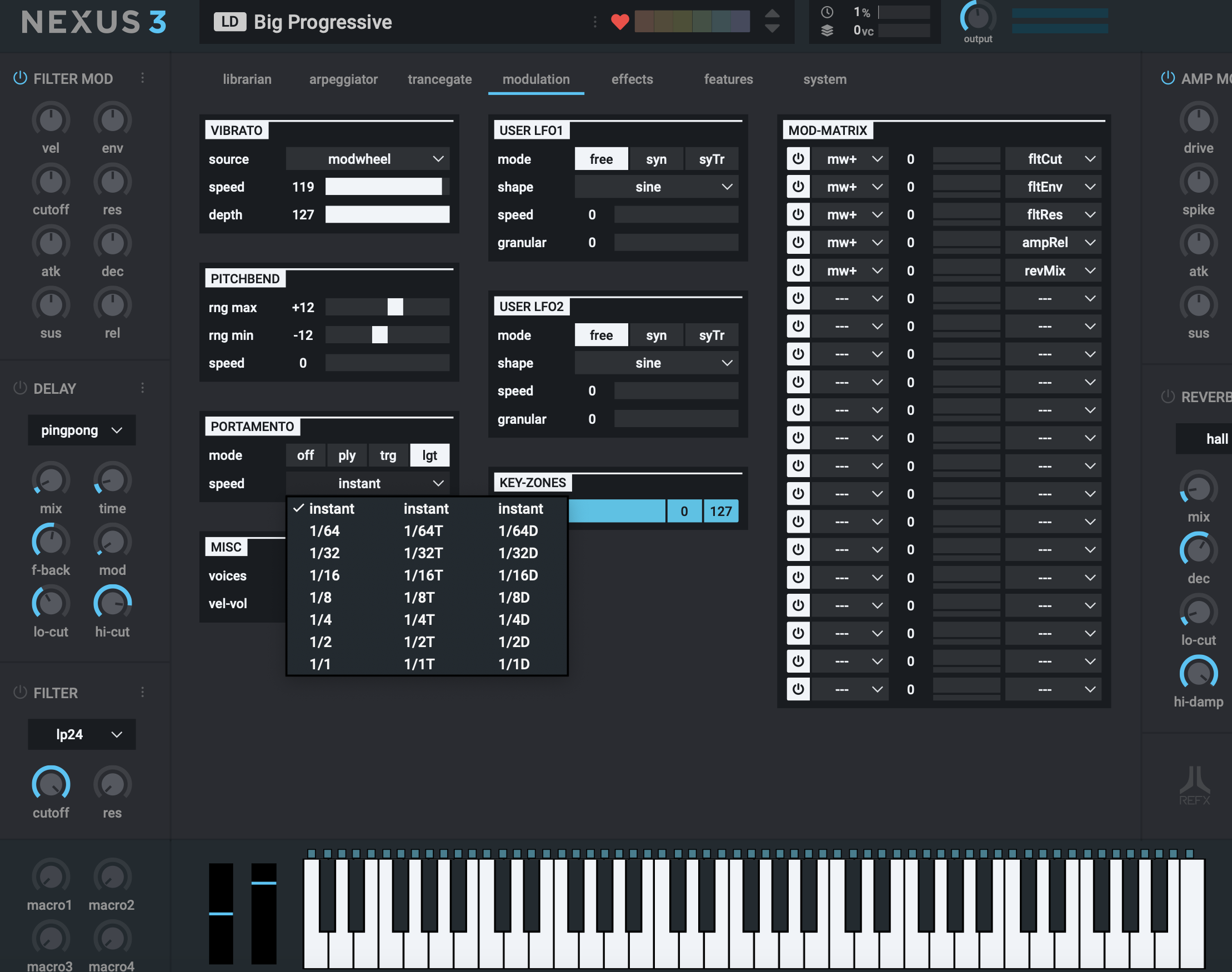Open fltCut destination dropdown

(x=1053, y=159)
